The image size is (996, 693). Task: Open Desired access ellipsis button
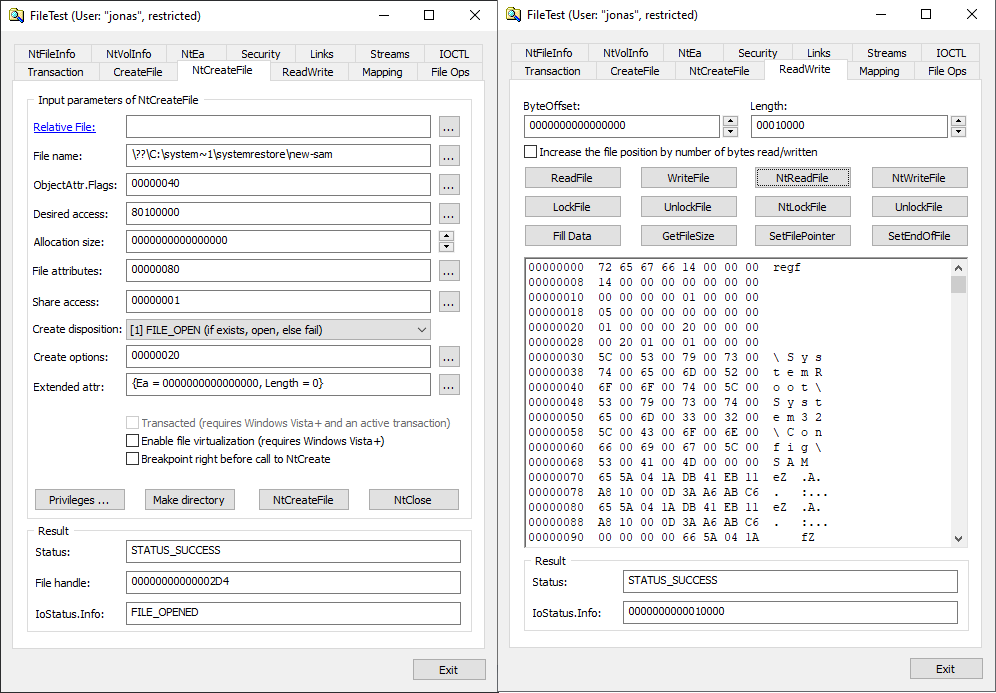pyautogui.click(x=449, y=213)
